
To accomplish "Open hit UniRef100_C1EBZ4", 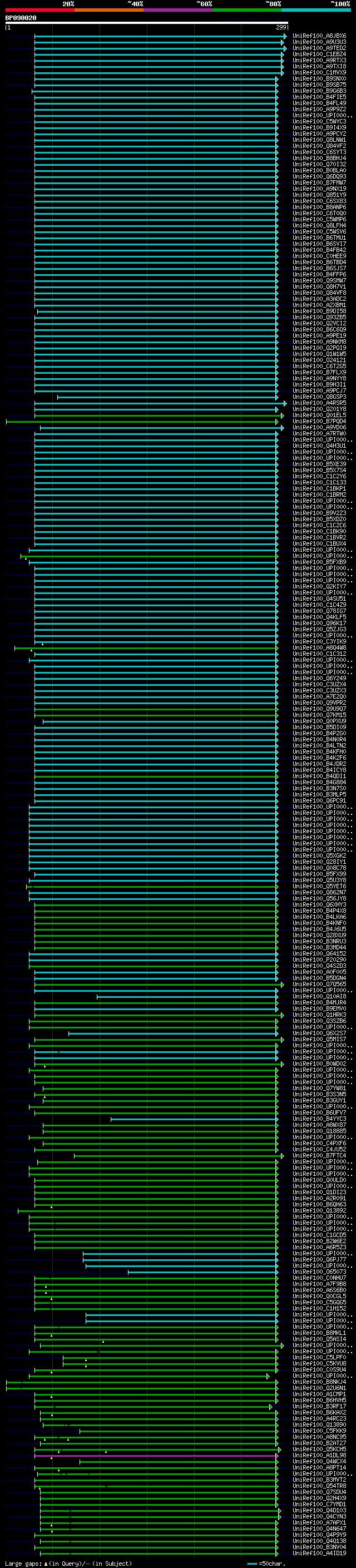I will (x=319, y=54).
